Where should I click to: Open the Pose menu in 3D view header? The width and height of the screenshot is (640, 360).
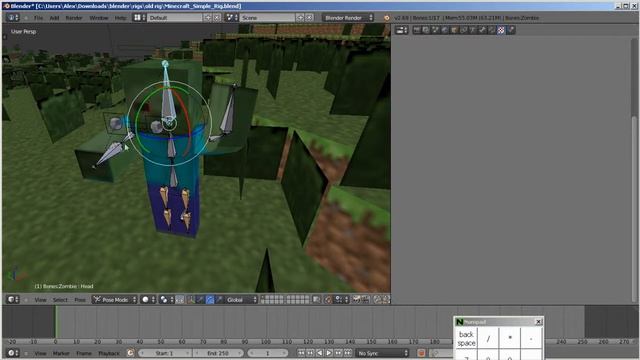pyautogui.click(x=80, y=300)
